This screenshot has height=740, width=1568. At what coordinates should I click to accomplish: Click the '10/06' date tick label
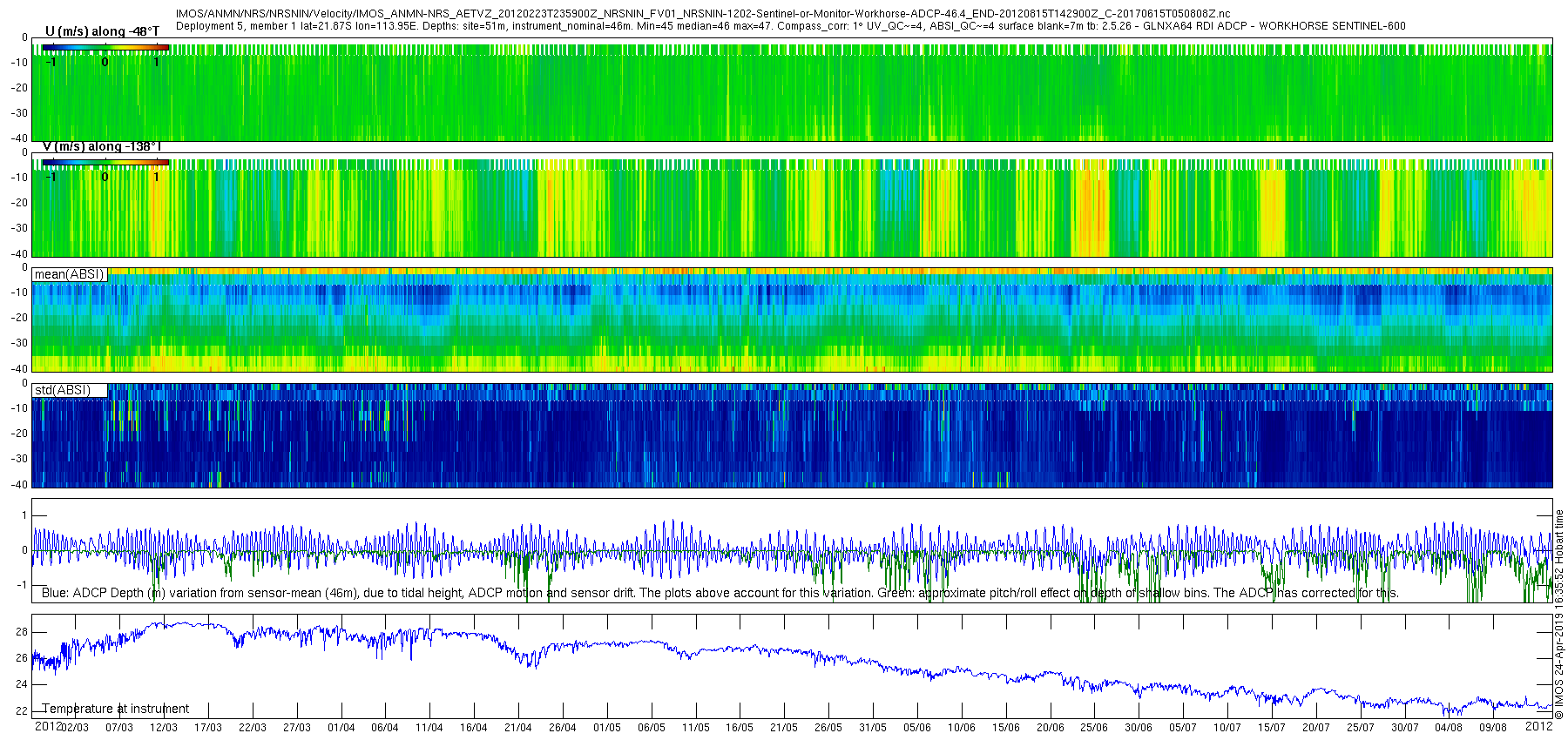962,728
